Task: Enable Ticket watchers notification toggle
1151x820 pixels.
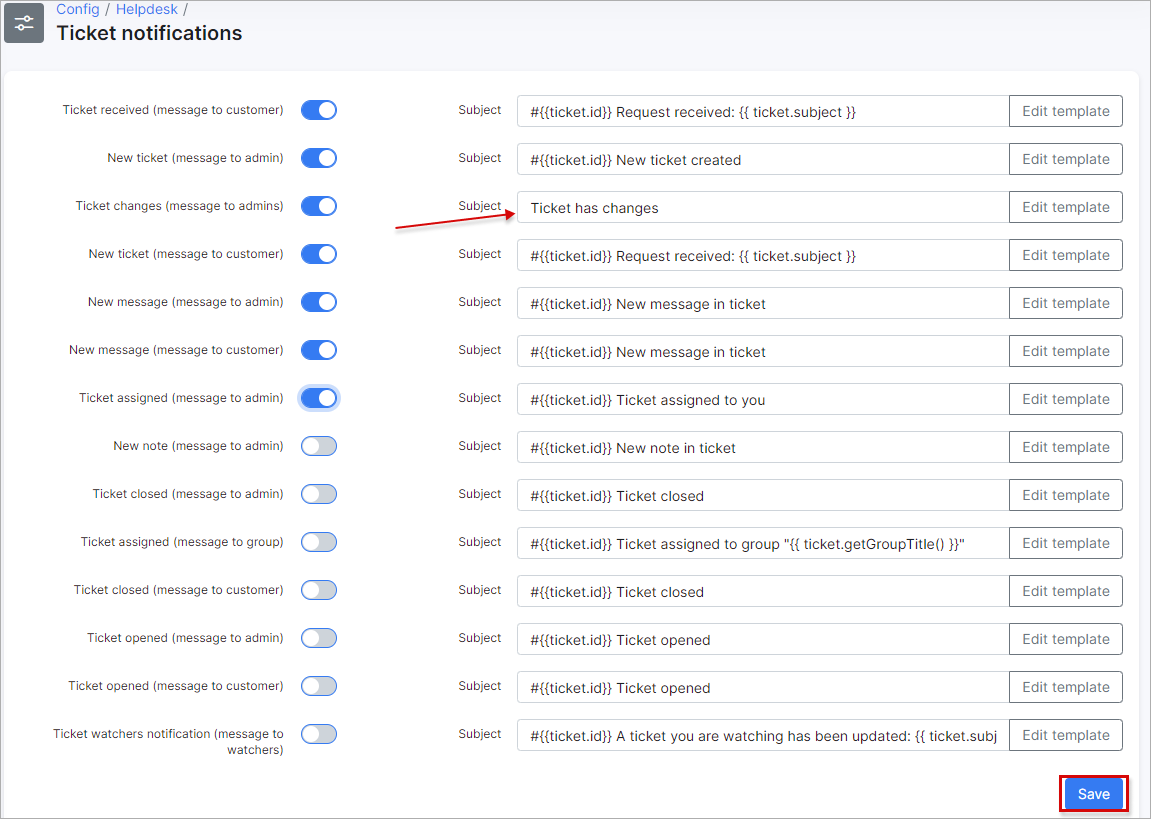Action: coord(318,734)
